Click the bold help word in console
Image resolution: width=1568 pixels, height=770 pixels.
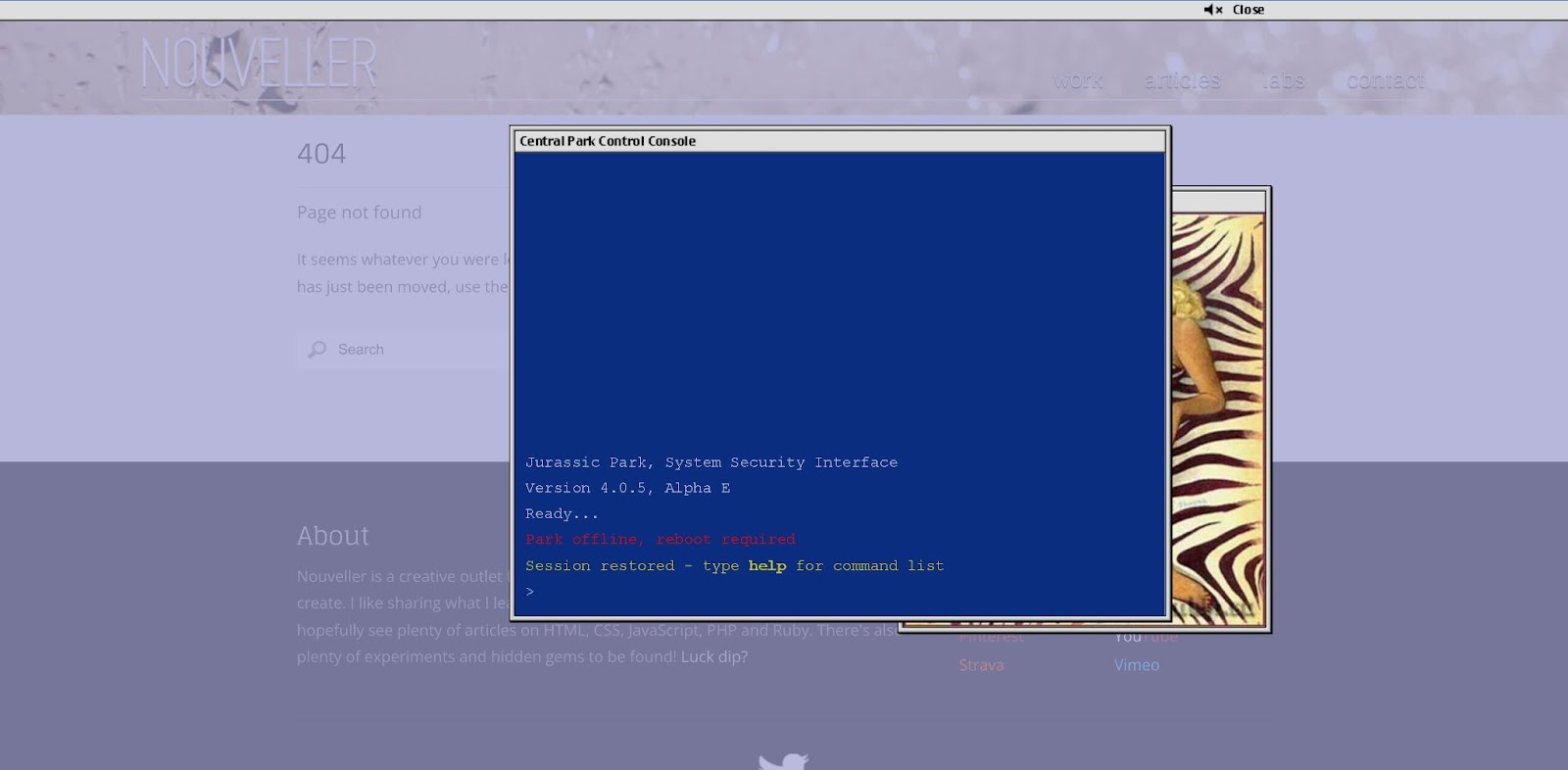767,566
